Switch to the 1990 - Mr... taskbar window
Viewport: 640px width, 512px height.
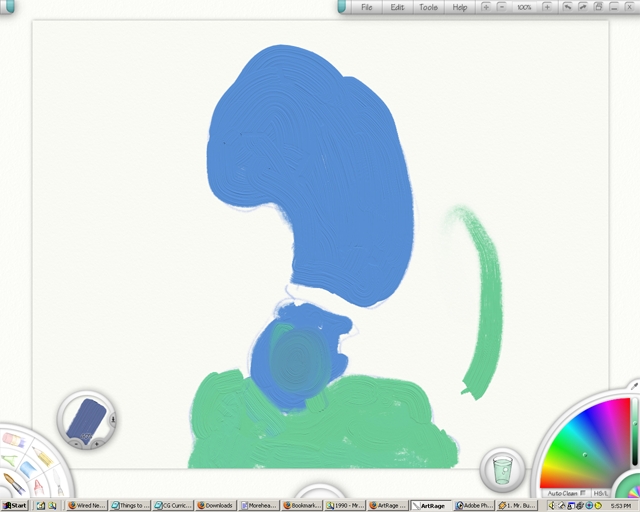click(x=345, y=505)
